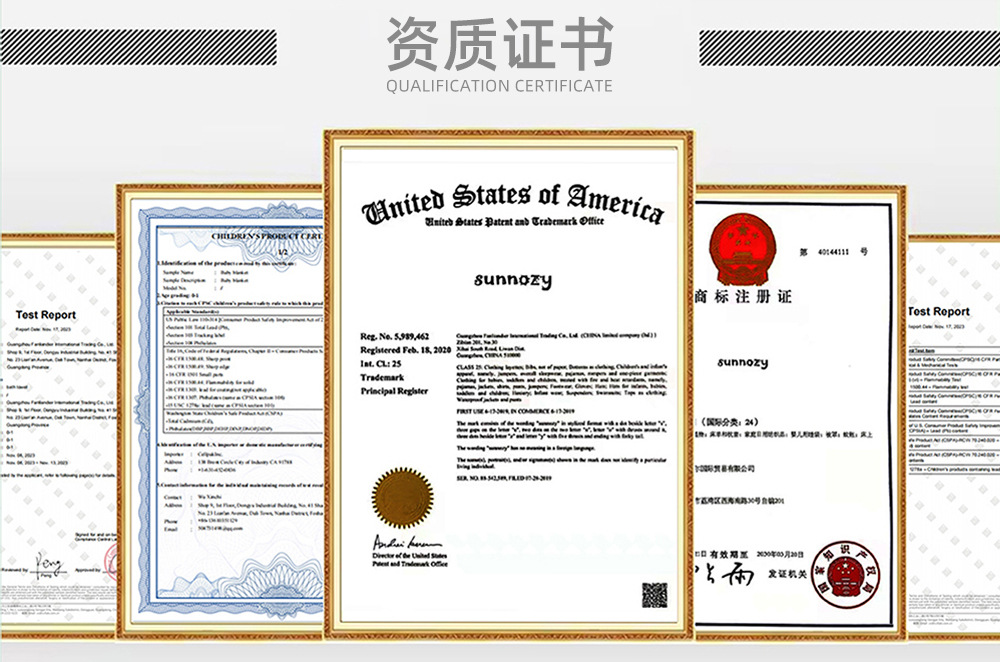Click the "商标注册证" title
This screenshot has width=1000, height=662.
744,297
